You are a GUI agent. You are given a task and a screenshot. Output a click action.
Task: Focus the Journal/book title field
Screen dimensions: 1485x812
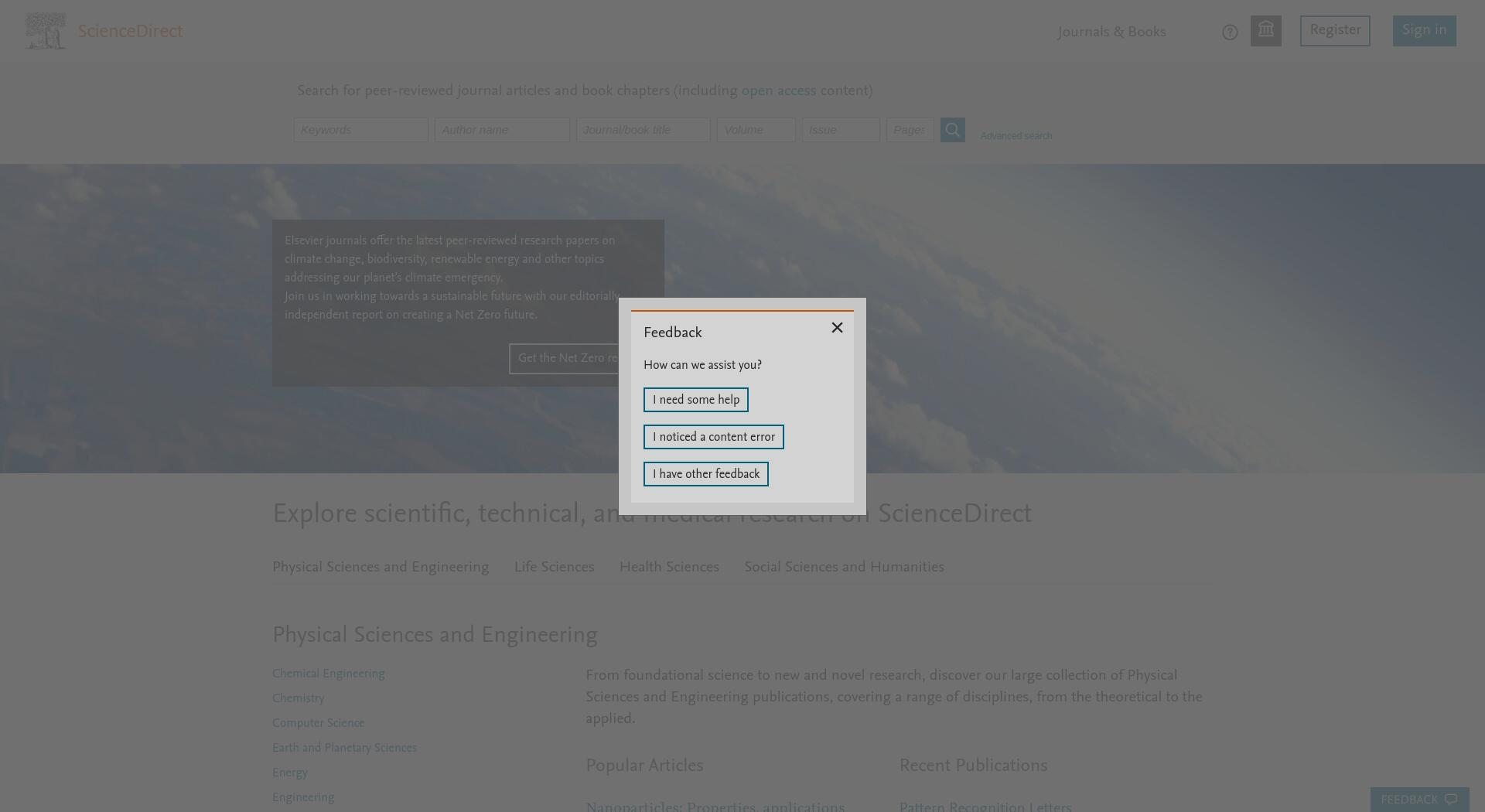click(x=643, y=130)
